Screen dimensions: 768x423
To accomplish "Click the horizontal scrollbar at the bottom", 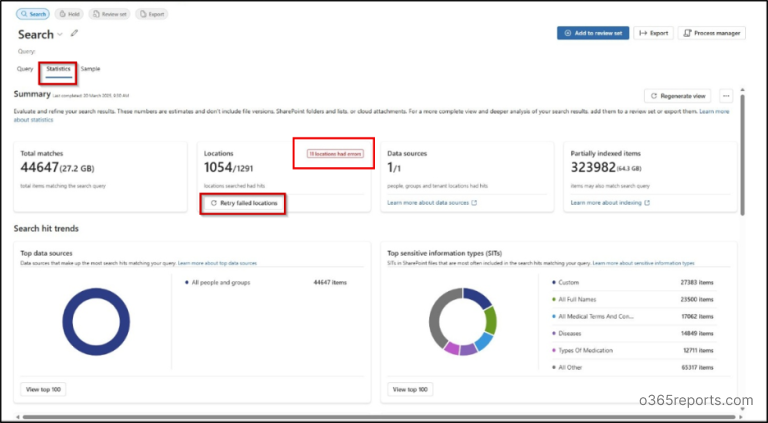I will (380, 417).
